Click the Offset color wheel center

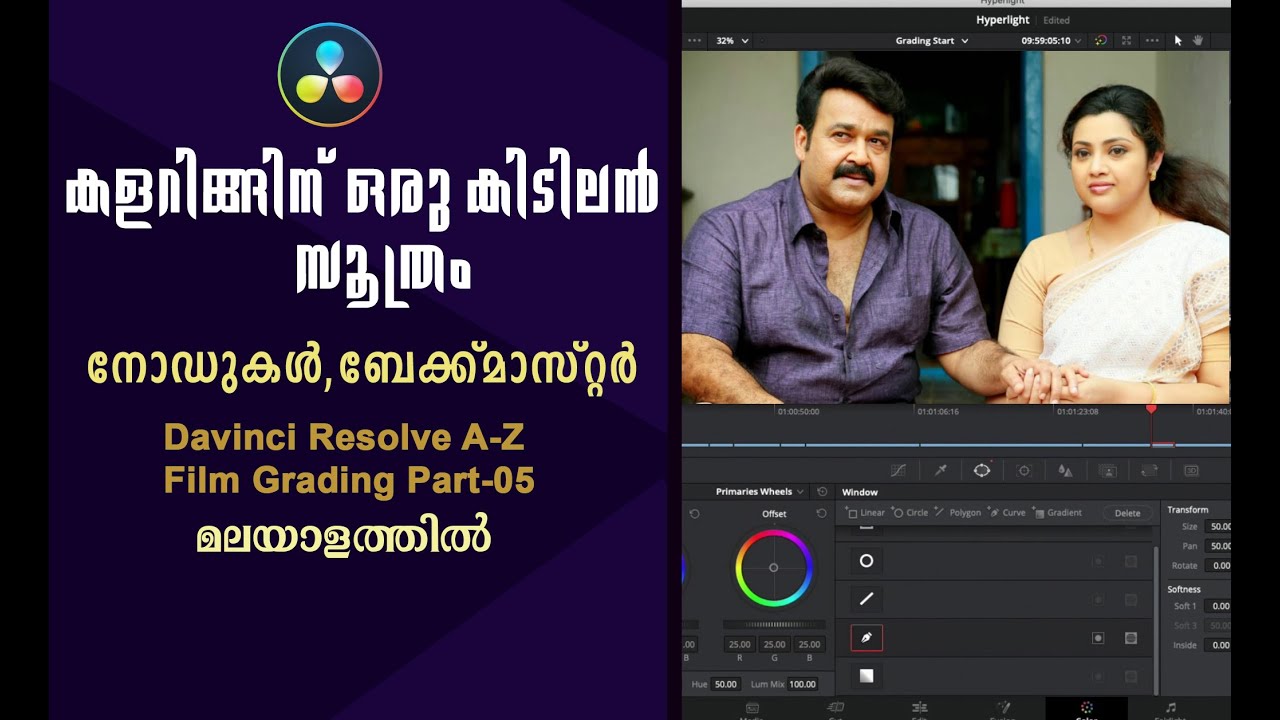773,567
